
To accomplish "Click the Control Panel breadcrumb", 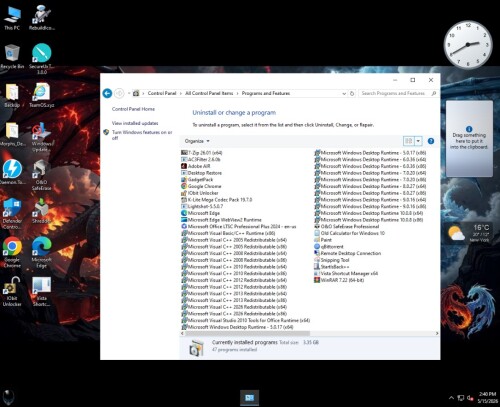I will [x=162, y=93].
